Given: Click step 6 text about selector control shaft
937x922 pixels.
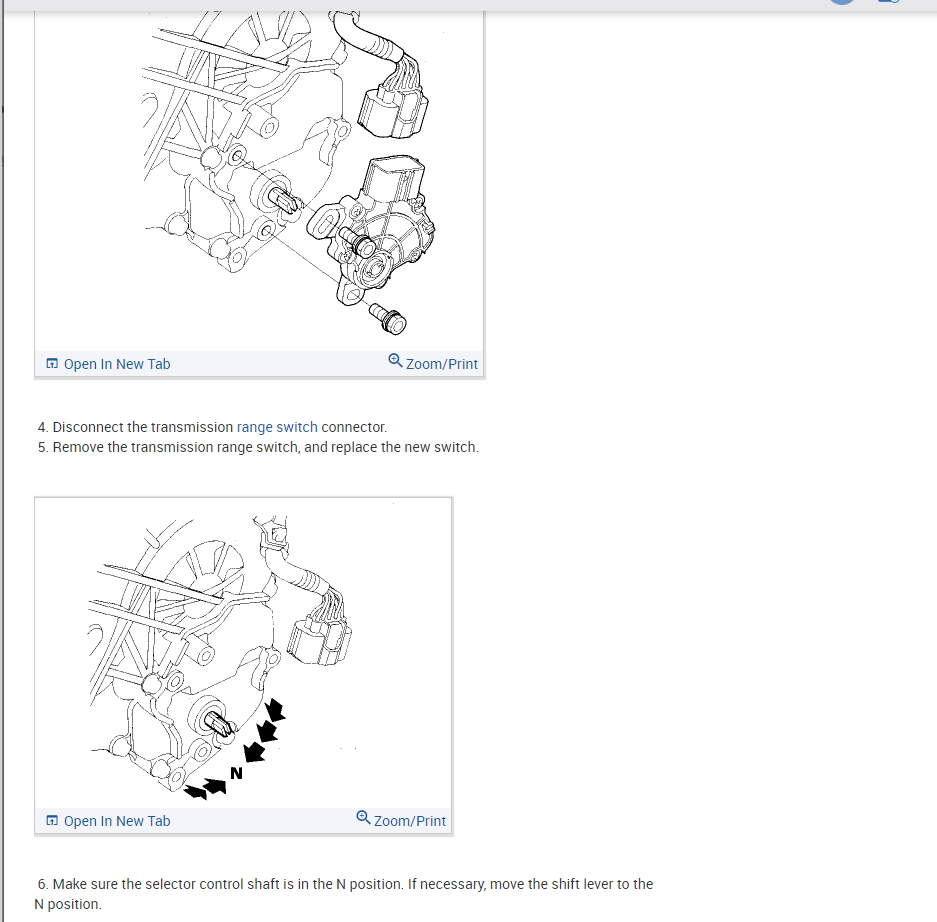Looking at the screenshot, I should click(344, 894).
